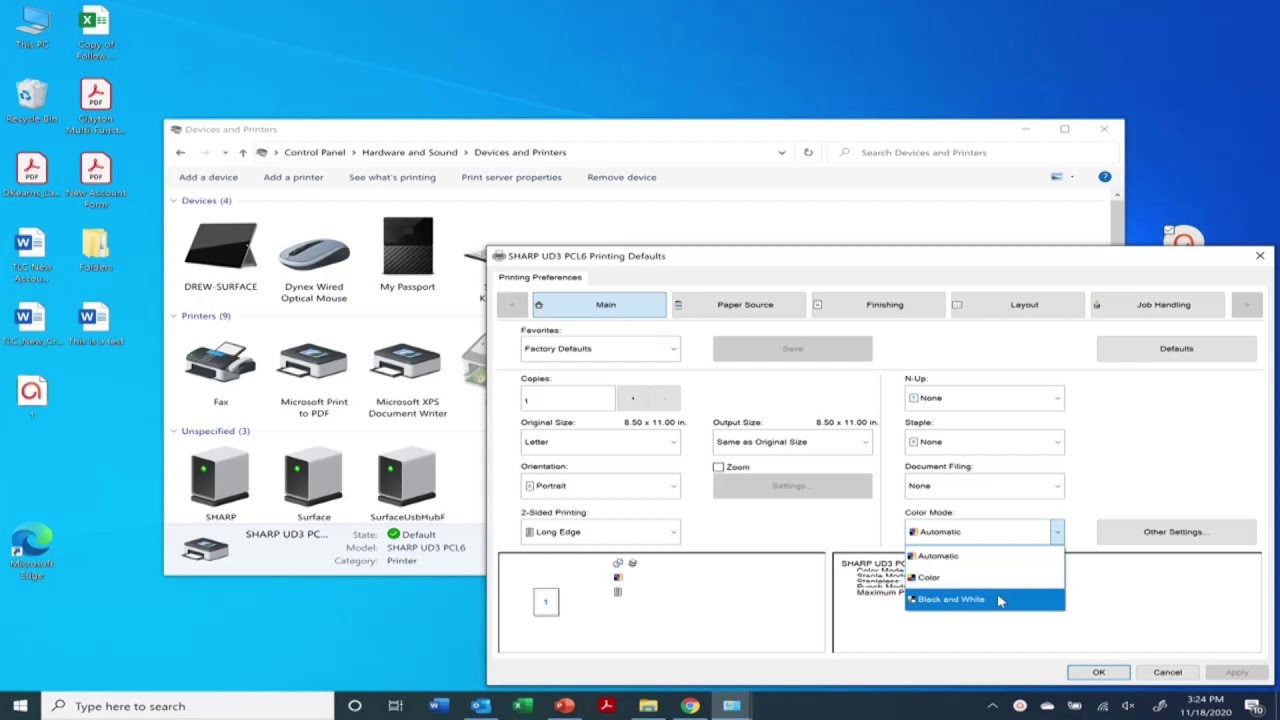Screen dimensions: 1280x720
Task: Go up one level in Control Panel
Action: tap(242, 153)
